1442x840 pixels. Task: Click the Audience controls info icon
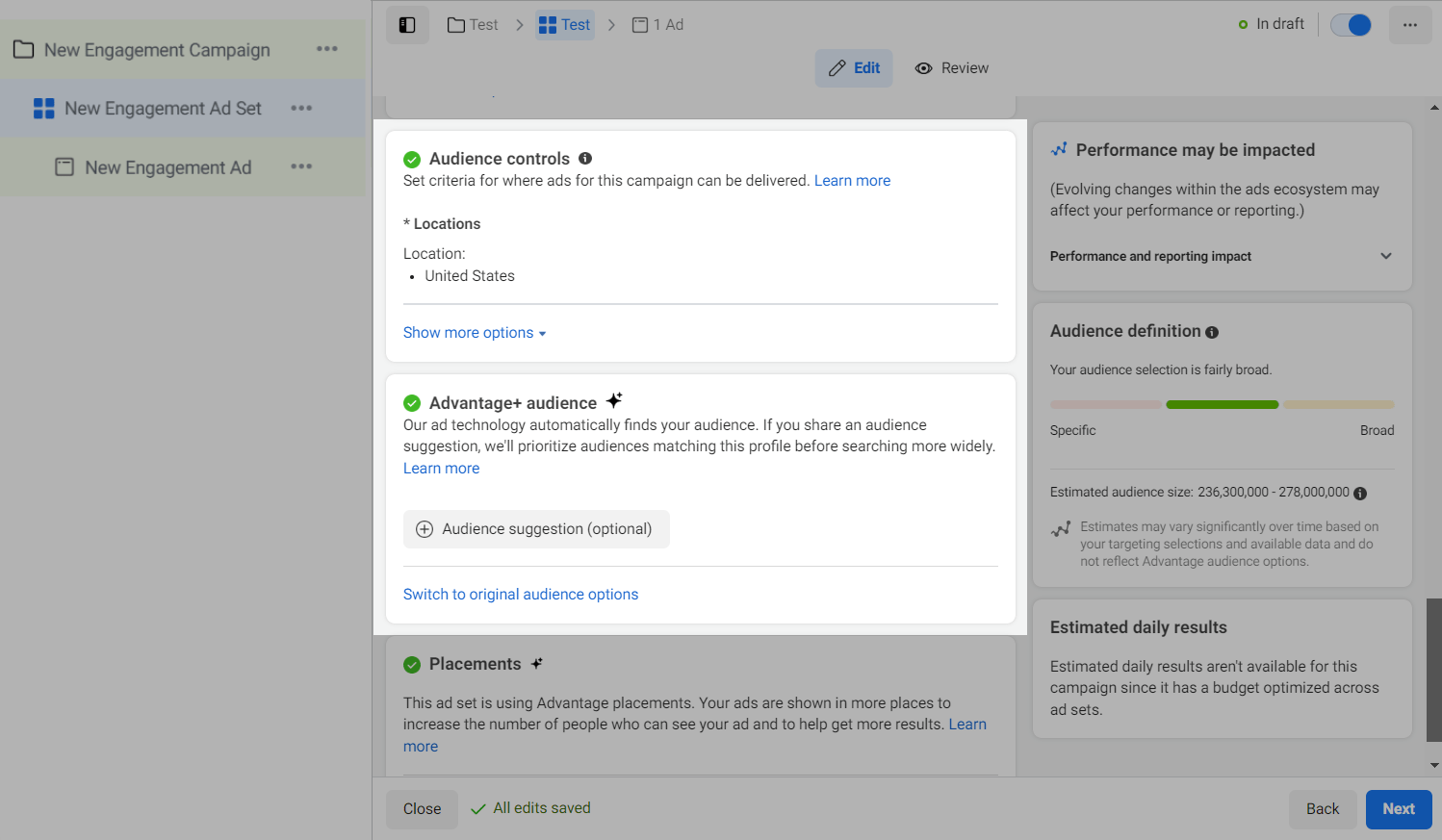[585, 159]
